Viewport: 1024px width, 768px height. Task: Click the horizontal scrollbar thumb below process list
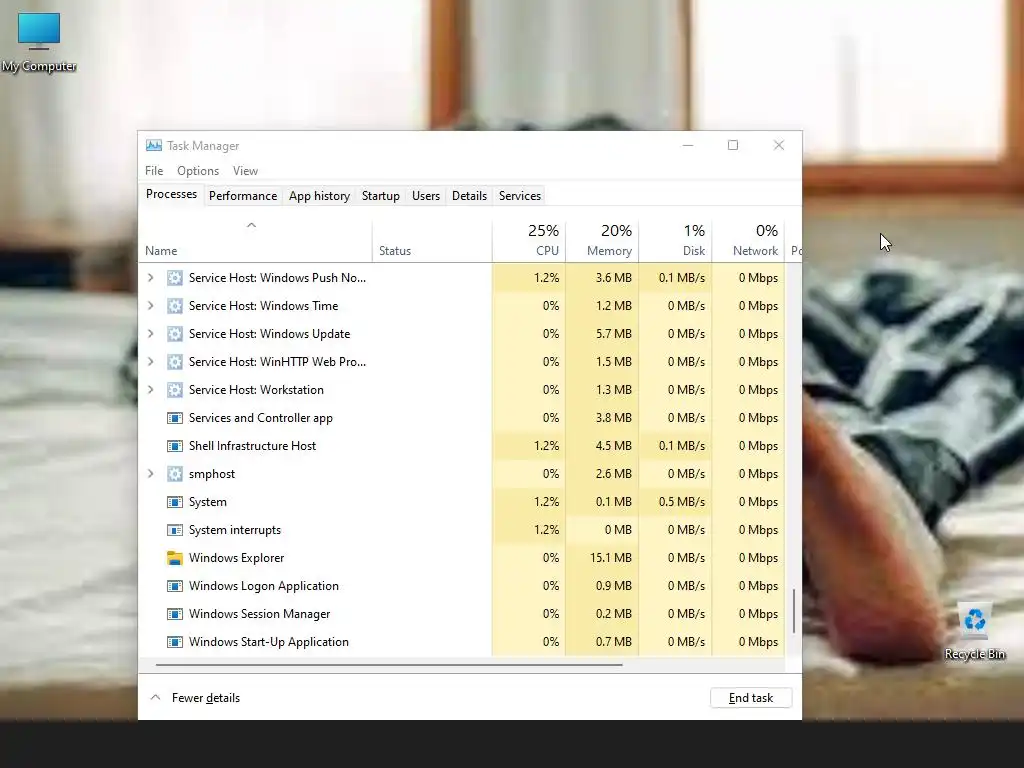pos(389,665)
